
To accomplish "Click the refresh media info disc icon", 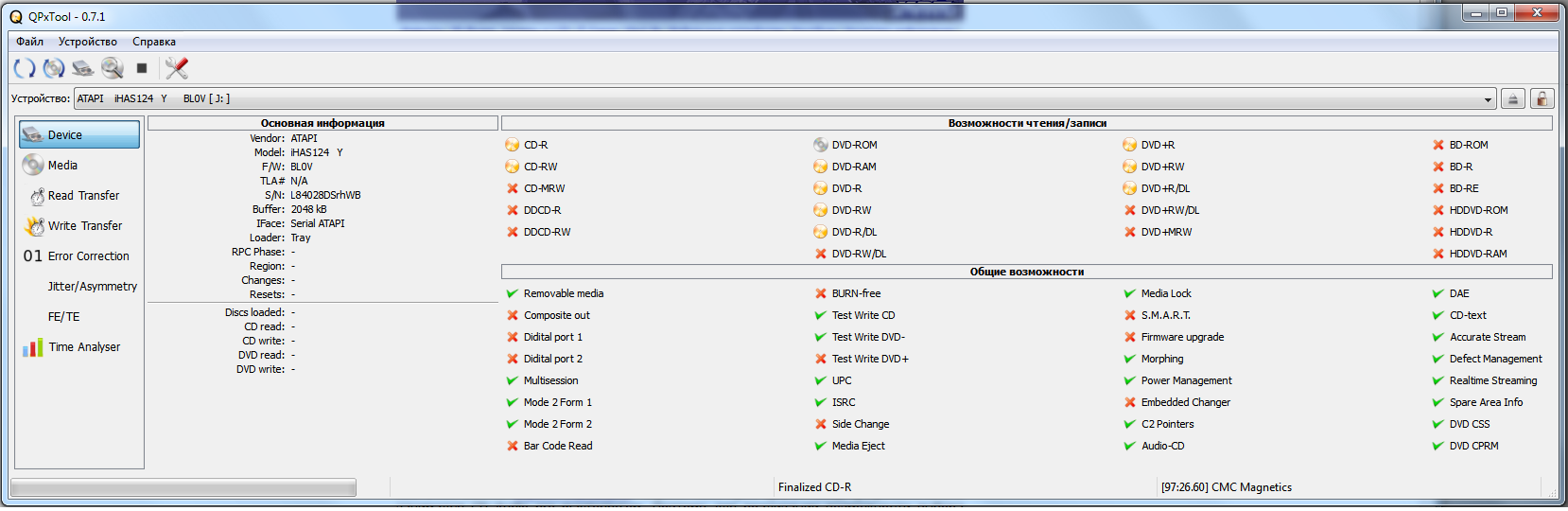I will coord(54,68).
